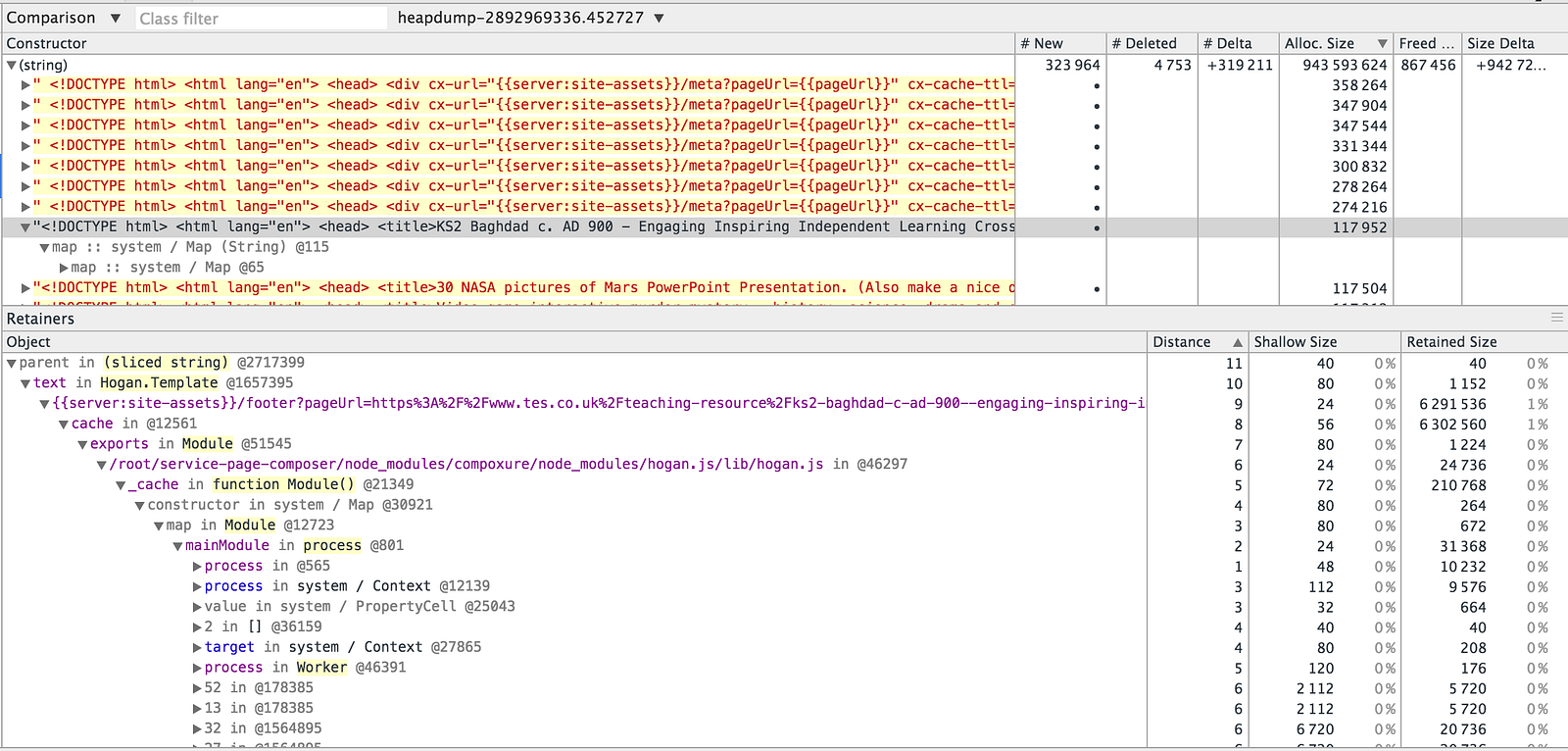
Task: Expand target in system / Context @27865
Action: click(197, 647)
